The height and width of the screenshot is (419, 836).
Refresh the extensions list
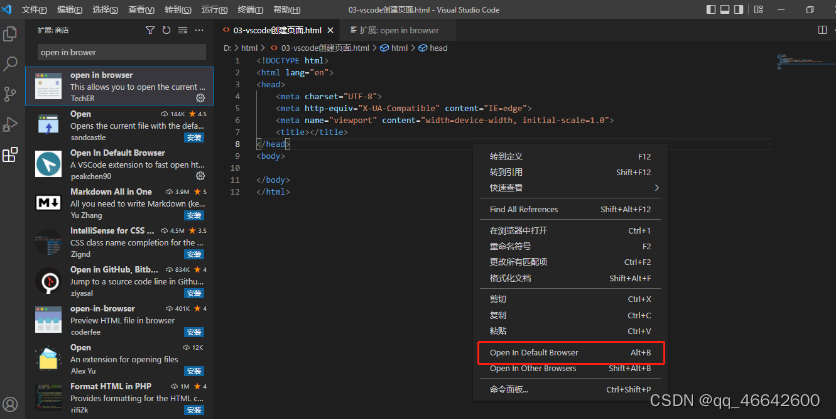(x=166, y=30)
